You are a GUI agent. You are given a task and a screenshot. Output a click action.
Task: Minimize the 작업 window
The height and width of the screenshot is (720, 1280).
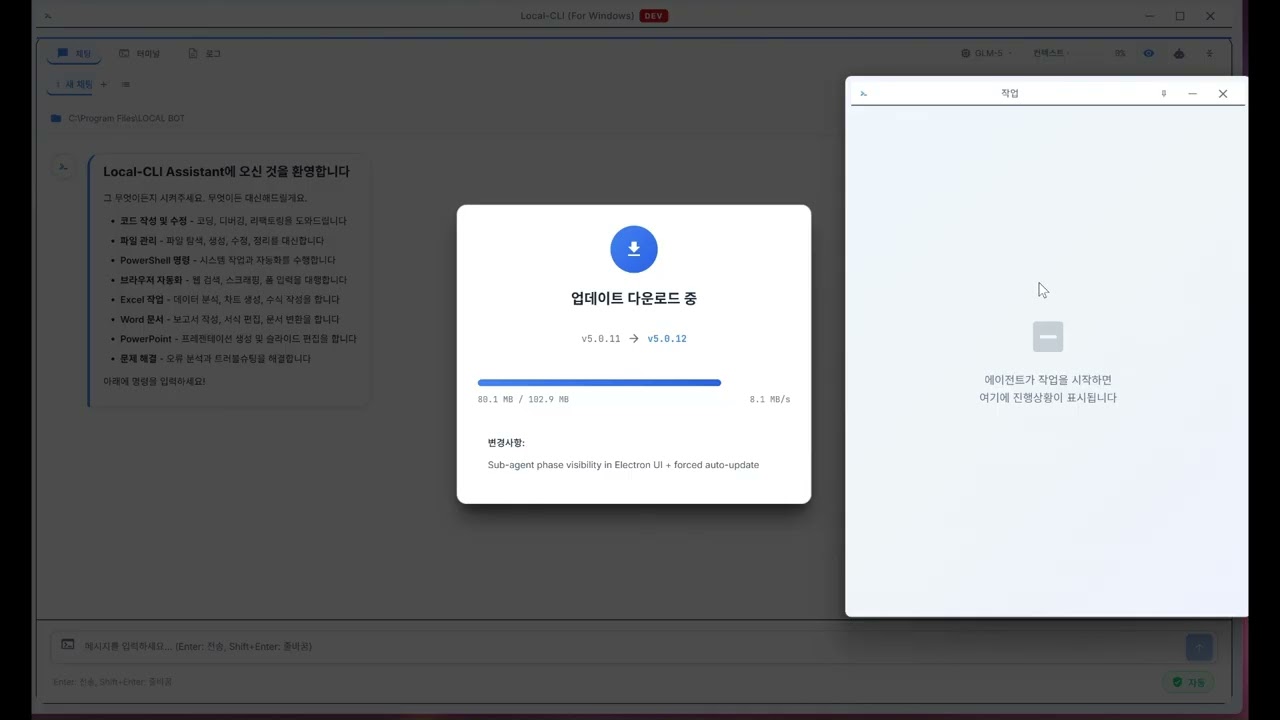tap(1192, 93)
